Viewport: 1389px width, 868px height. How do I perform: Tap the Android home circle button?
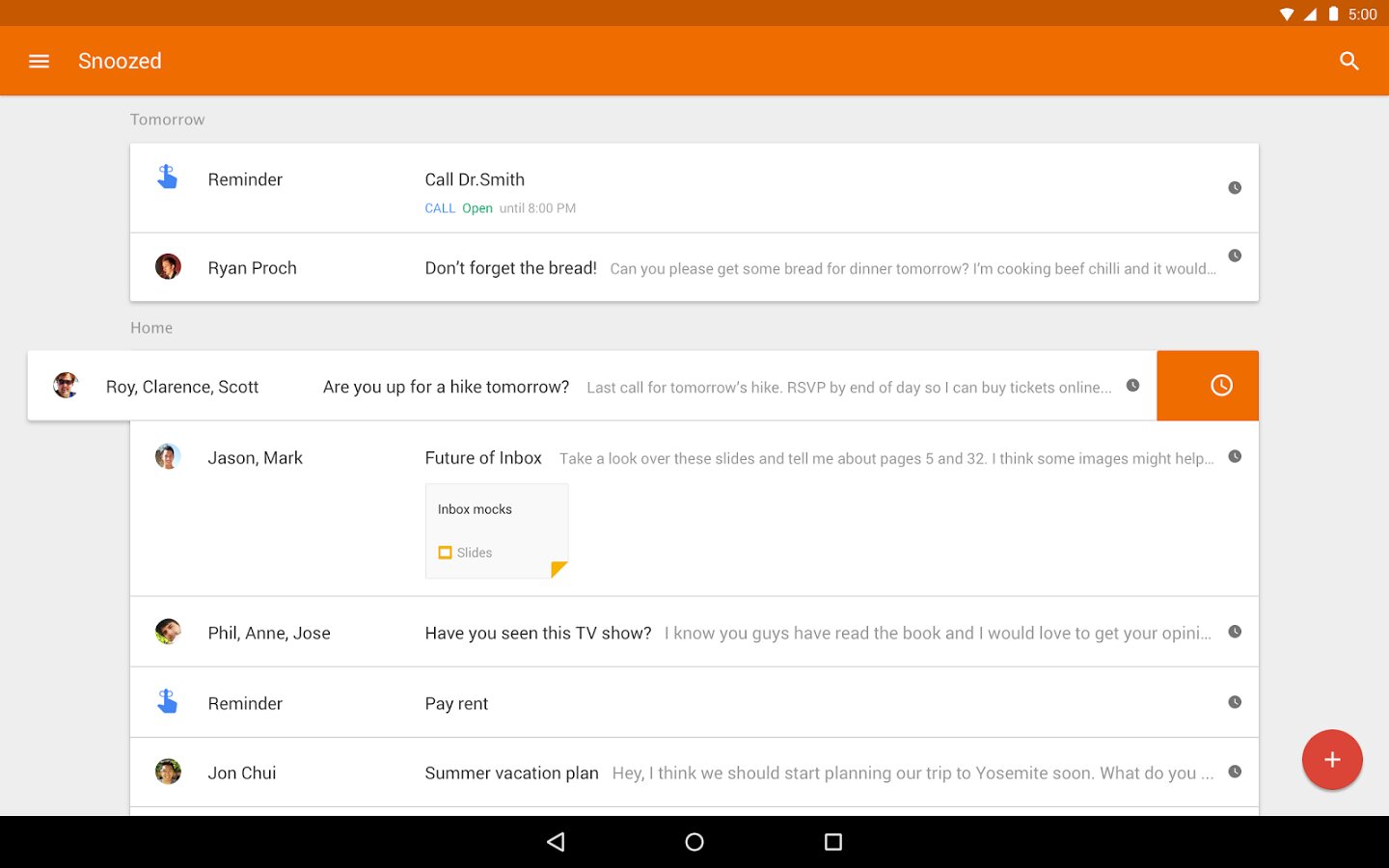(x=694, y=842)
